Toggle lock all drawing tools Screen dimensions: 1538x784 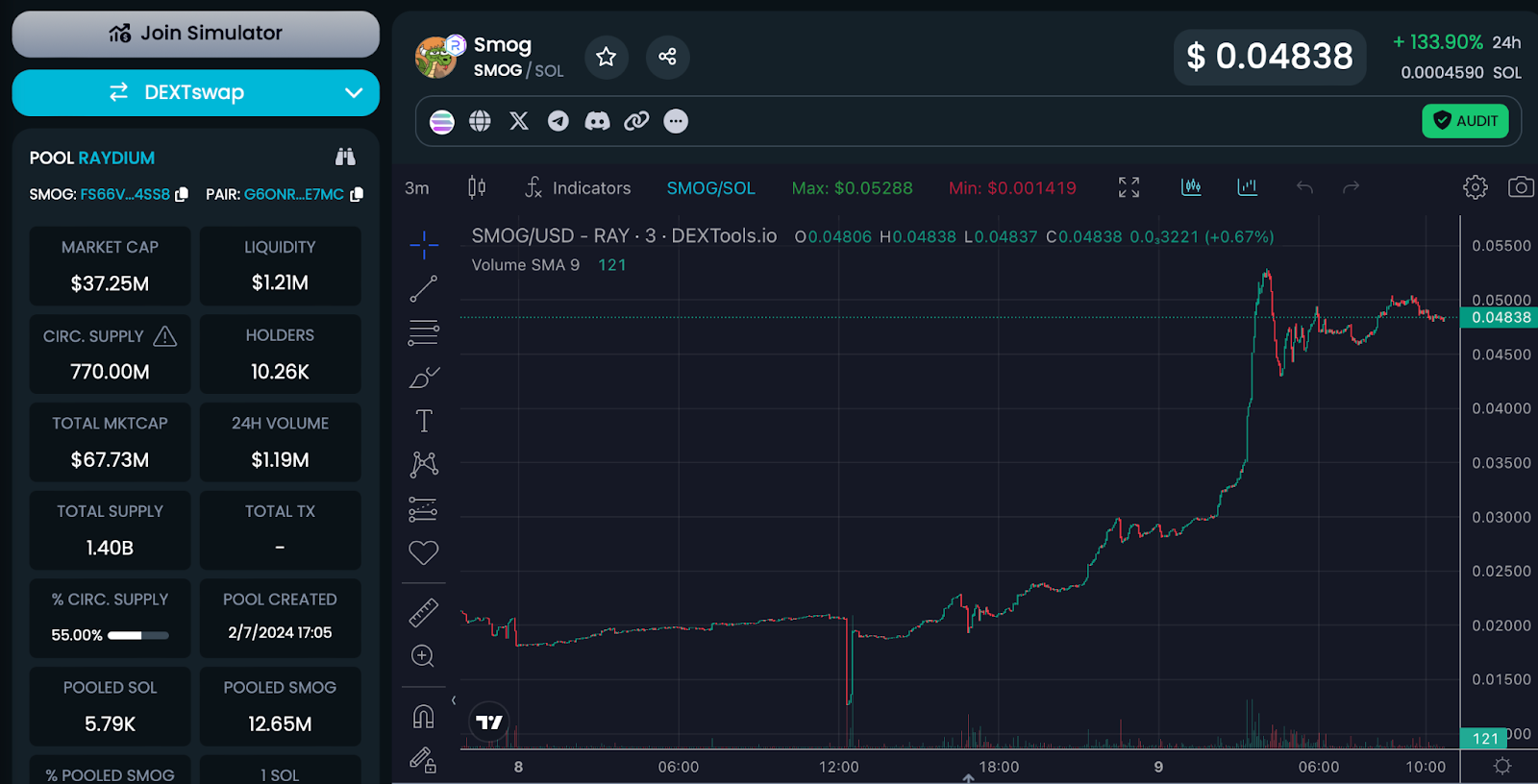(x=424, y=760)
